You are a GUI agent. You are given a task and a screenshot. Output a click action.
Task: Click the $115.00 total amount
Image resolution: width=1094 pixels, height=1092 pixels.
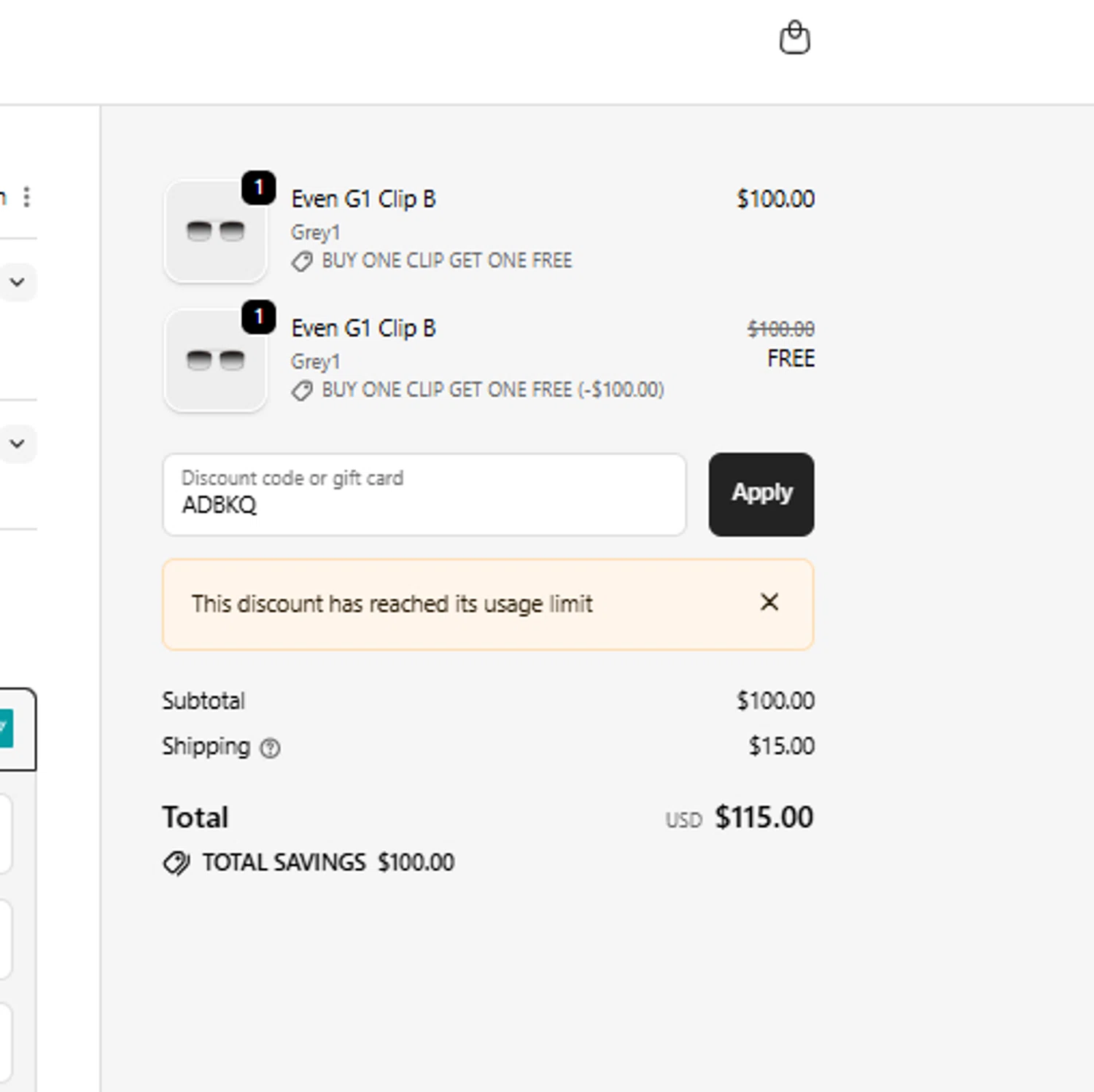click(764, 817)
